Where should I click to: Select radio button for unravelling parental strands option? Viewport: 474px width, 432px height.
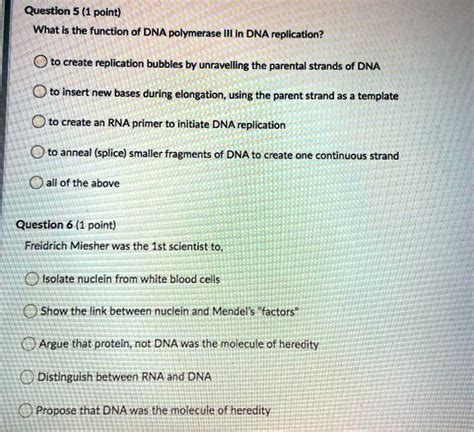(40, 62)
